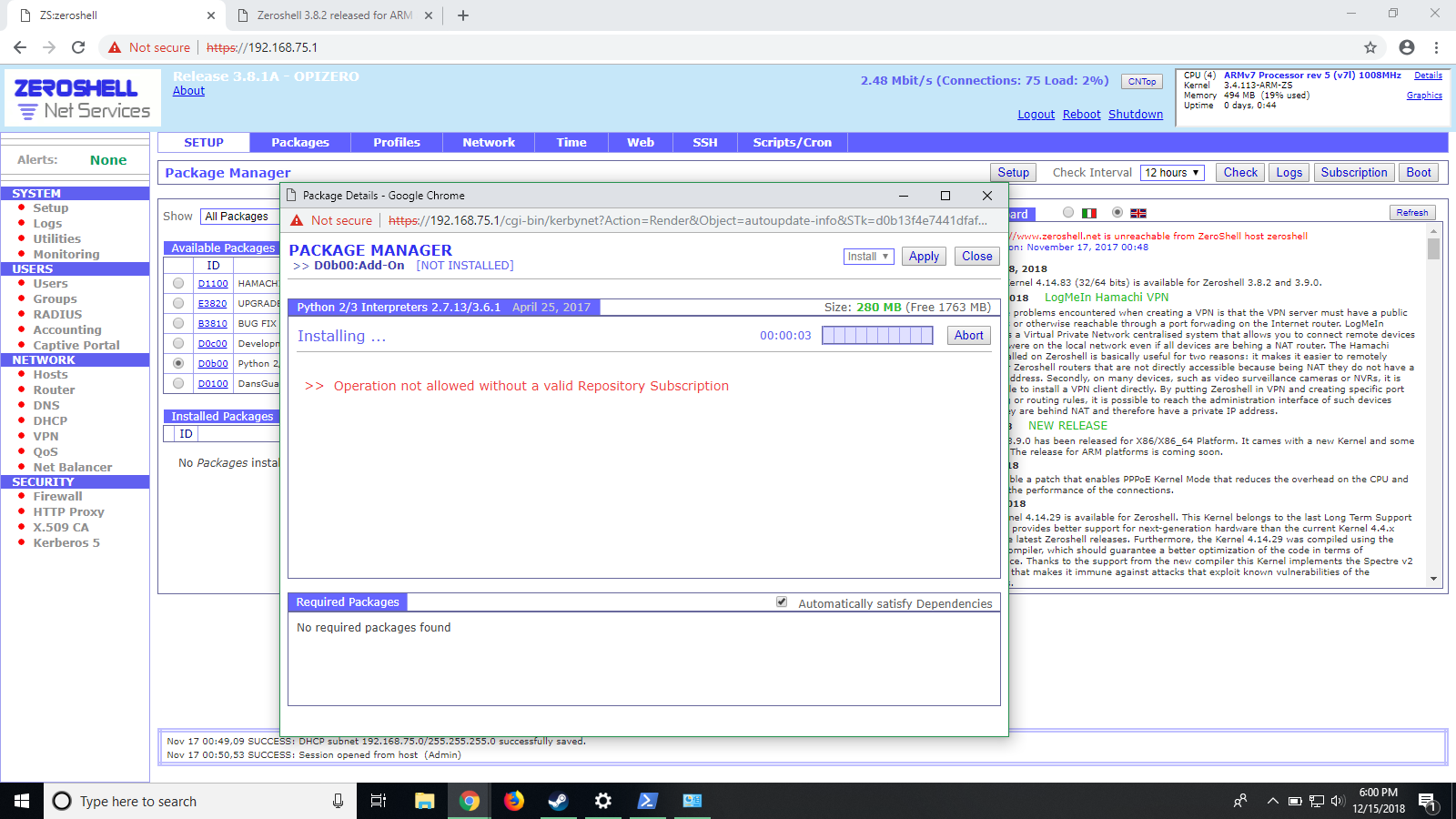Image resolution: width=1456 pixels, height=819 pixels.
Task: Show hidden system tray icons
Action: [x=1272, y=801]
